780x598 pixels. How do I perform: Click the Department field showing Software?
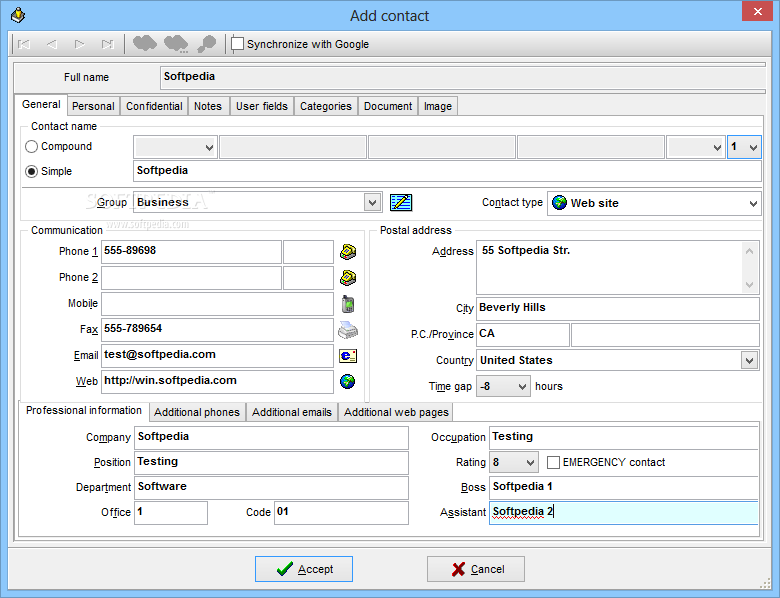271,487
